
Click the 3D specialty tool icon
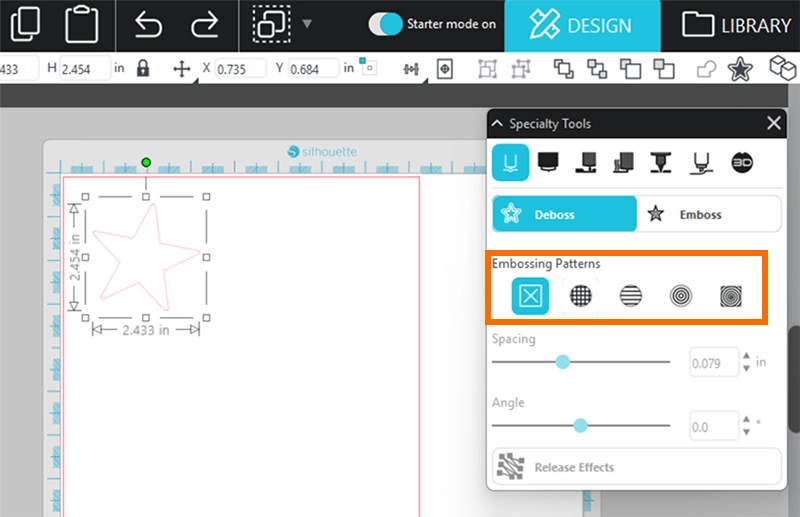tap(741, 162)
